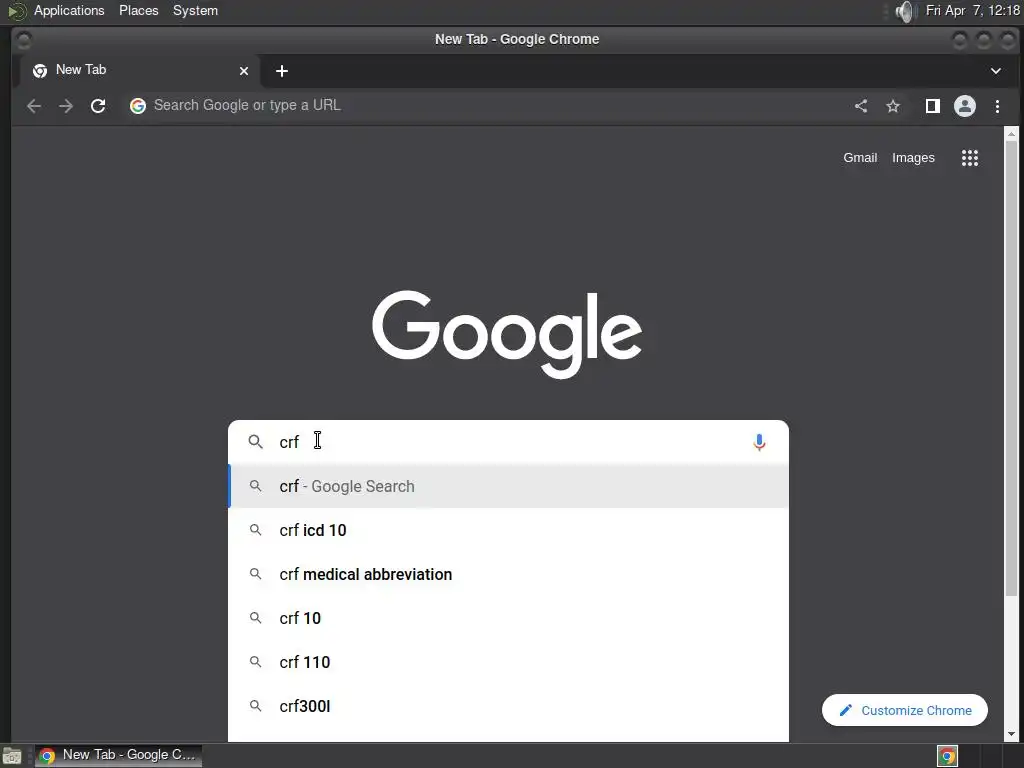Choose the 'crf 10' suggestion
The width and height of the screenshot is (1024, 768).
pos(508,618)
